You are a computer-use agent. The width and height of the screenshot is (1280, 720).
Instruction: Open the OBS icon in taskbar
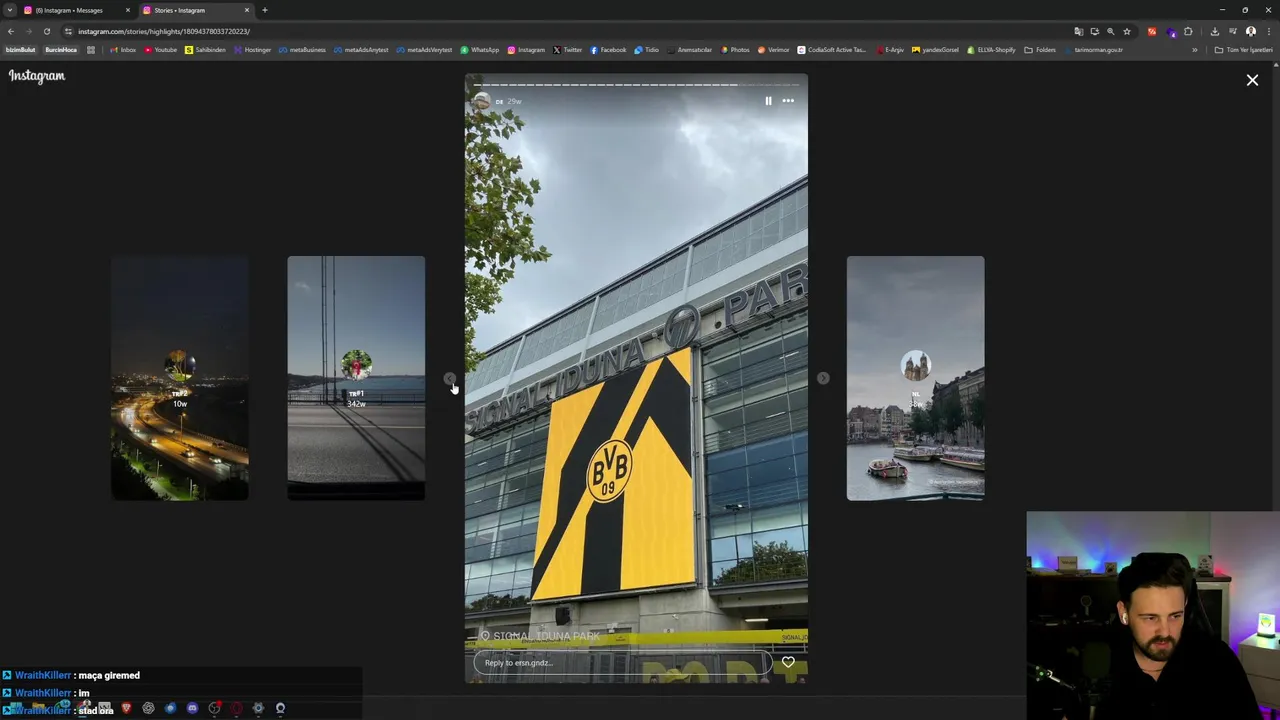click(x=214, y=708)
